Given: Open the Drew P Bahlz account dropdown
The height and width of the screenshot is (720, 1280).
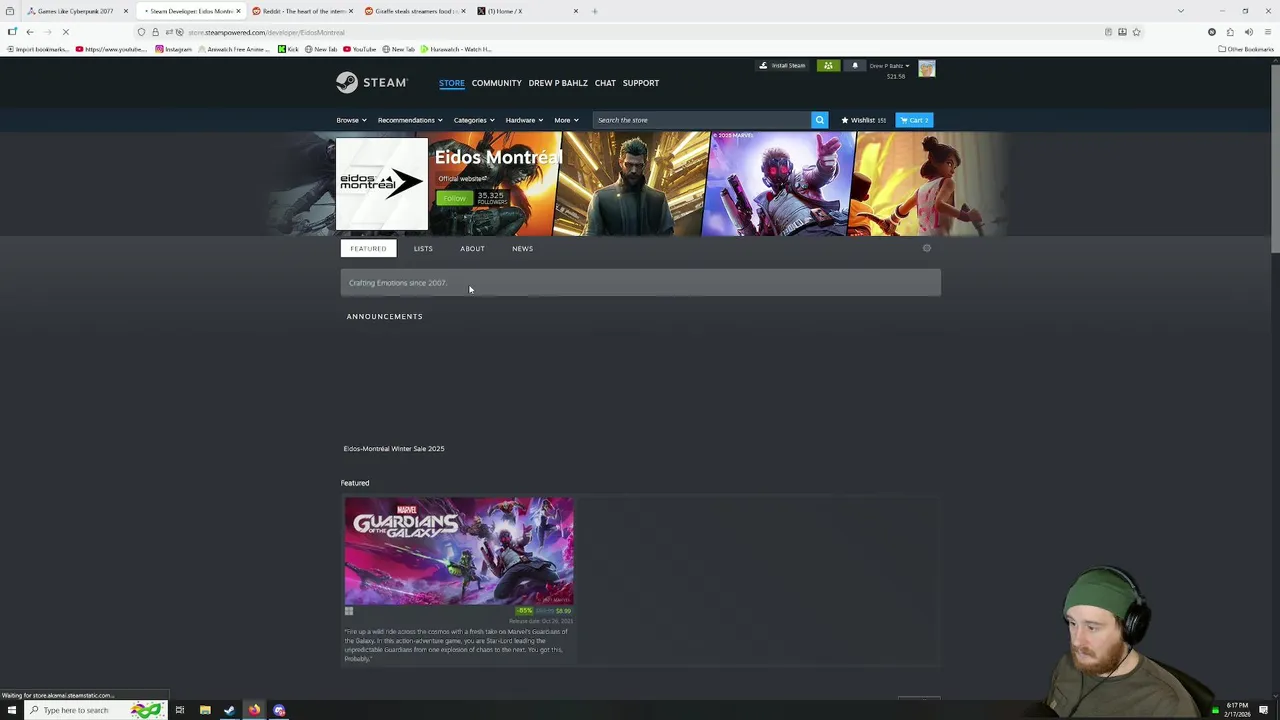Looking at the screenshot, I should [889, 65].
